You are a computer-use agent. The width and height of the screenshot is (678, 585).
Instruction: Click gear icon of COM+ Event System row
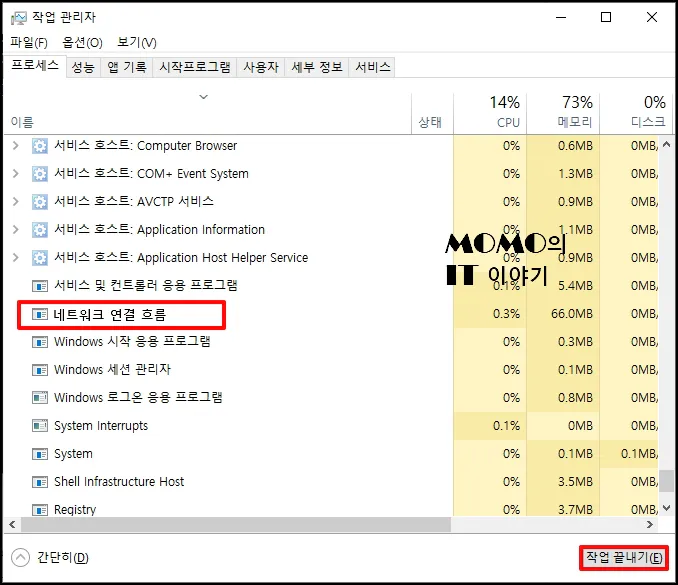click(40, 174)
